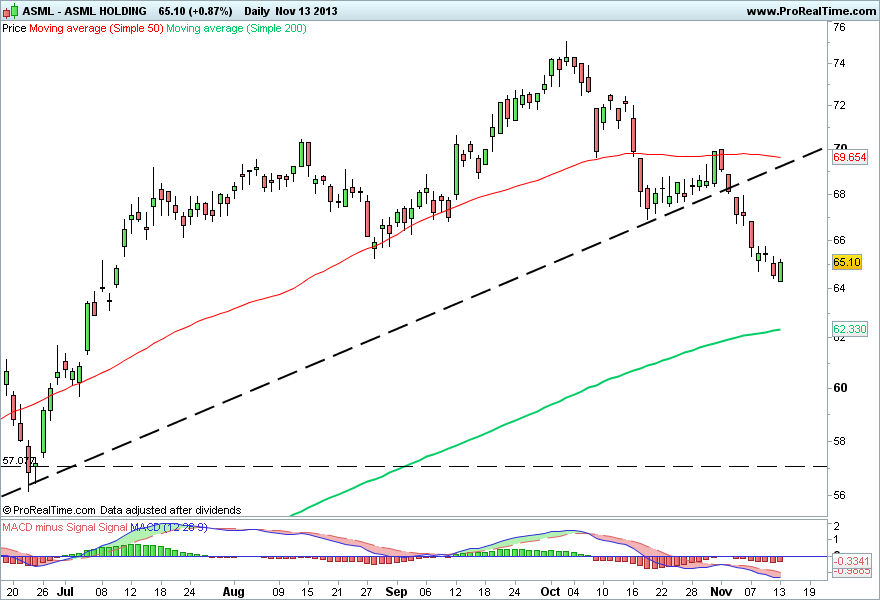Click the red 69.654 moving average value tag

(x=850, y=157)
